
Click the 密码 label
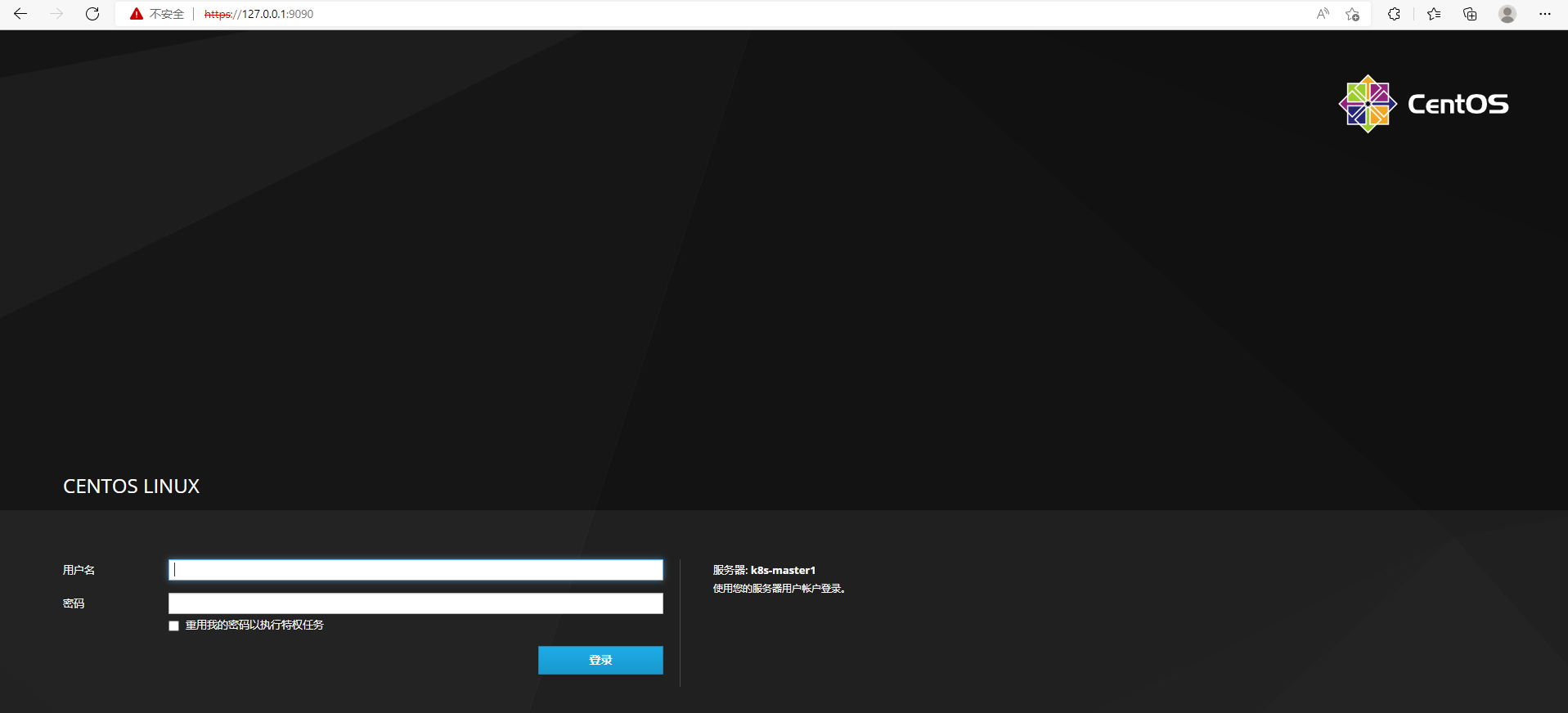click(x=74, y=603)
